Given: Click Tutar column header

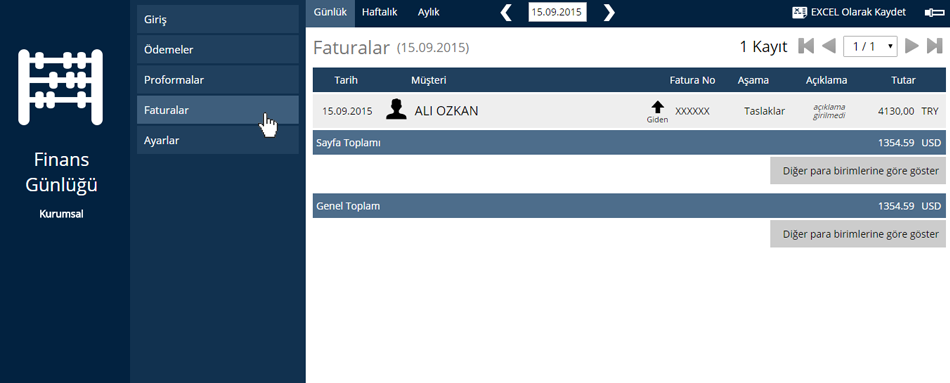Looking at the screenshot, I should click(903, 80).
